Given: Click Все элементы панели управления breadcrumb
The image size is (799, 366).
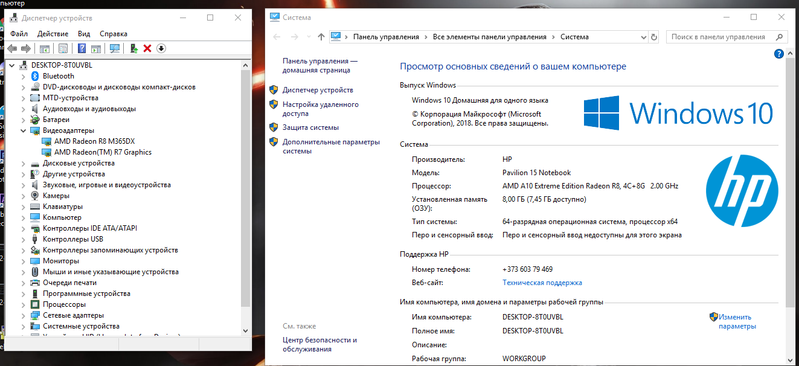Looking at the screenshot, I should pos(489,37).
